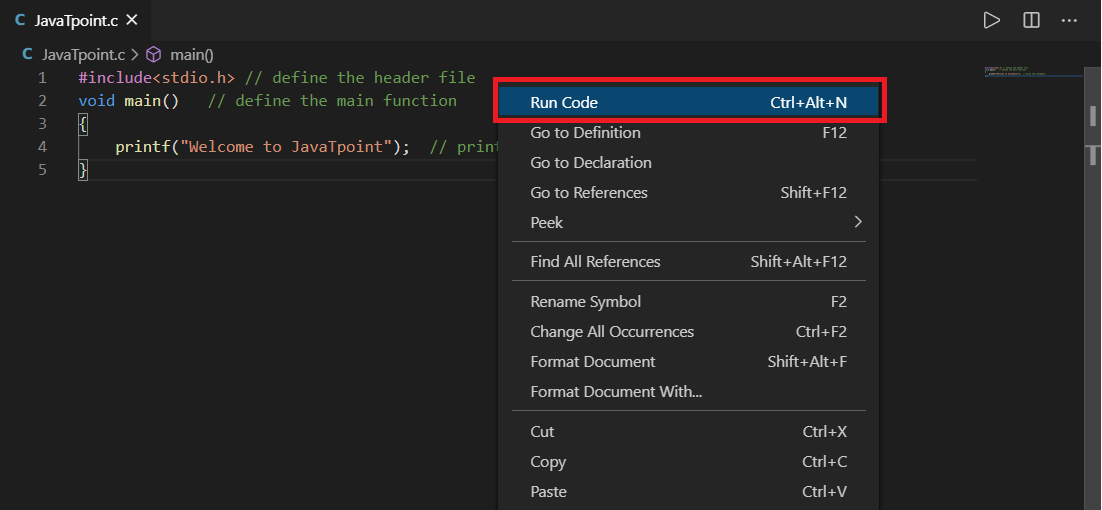Screen dimensions: 1102x510
Task: Open the Peek submenu
Action: click(x=688, y=223)
